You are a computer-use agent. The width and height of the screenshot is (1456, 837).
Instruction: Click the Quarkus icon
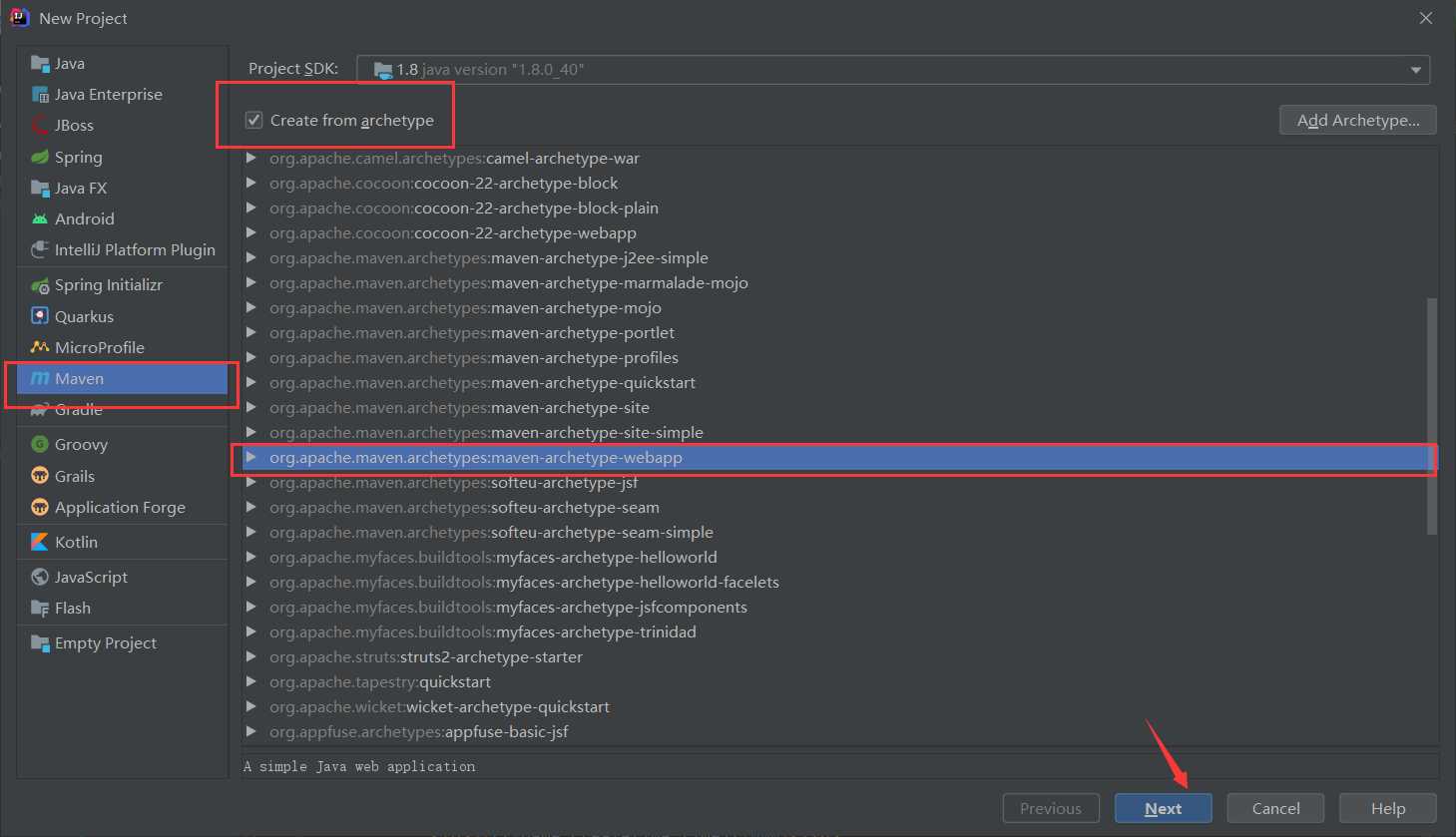40,316
